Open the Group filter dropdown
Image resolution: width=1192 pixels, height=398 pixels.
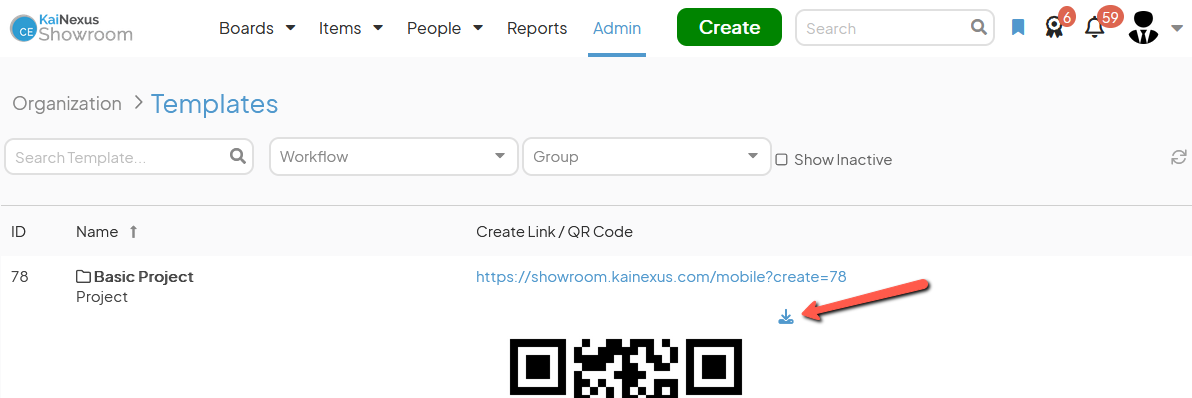[x=647, y=156]
